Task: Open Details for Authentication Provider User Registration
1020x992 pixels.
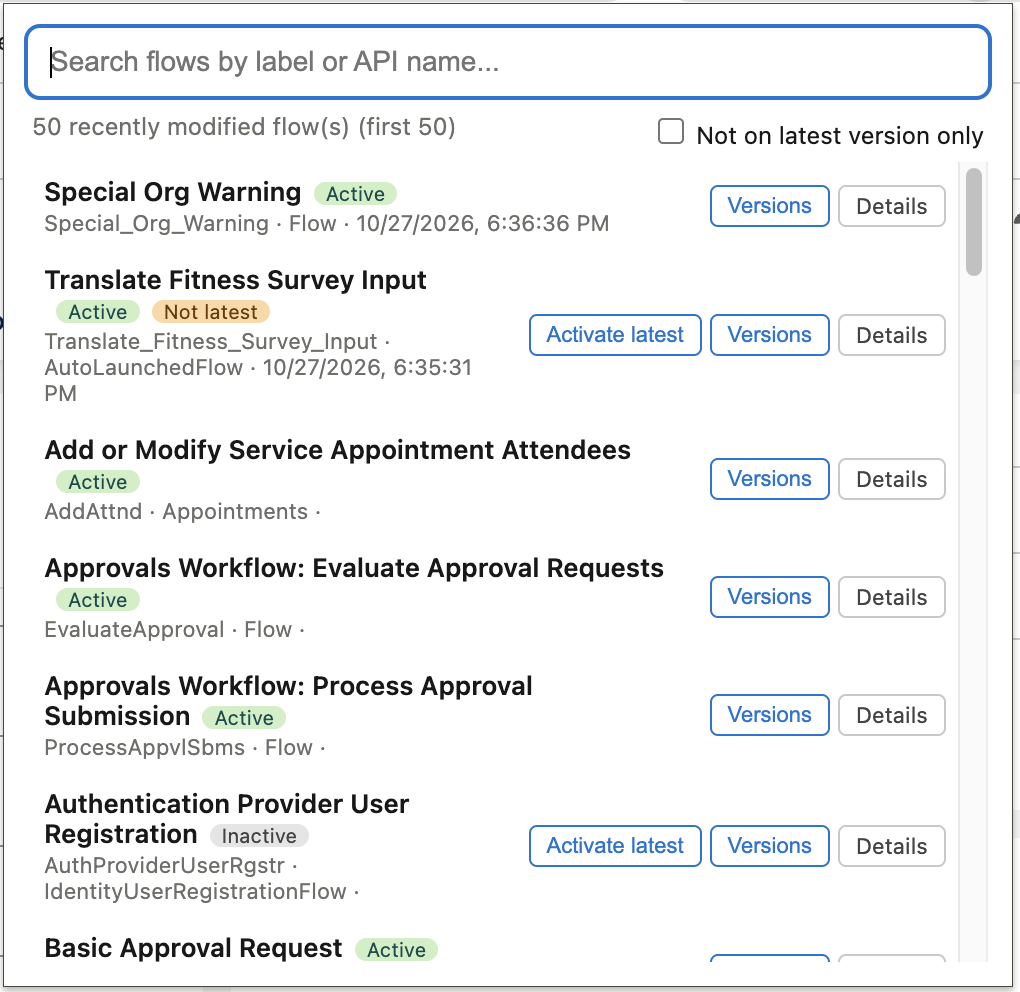Action: click(x=891, y=846)
